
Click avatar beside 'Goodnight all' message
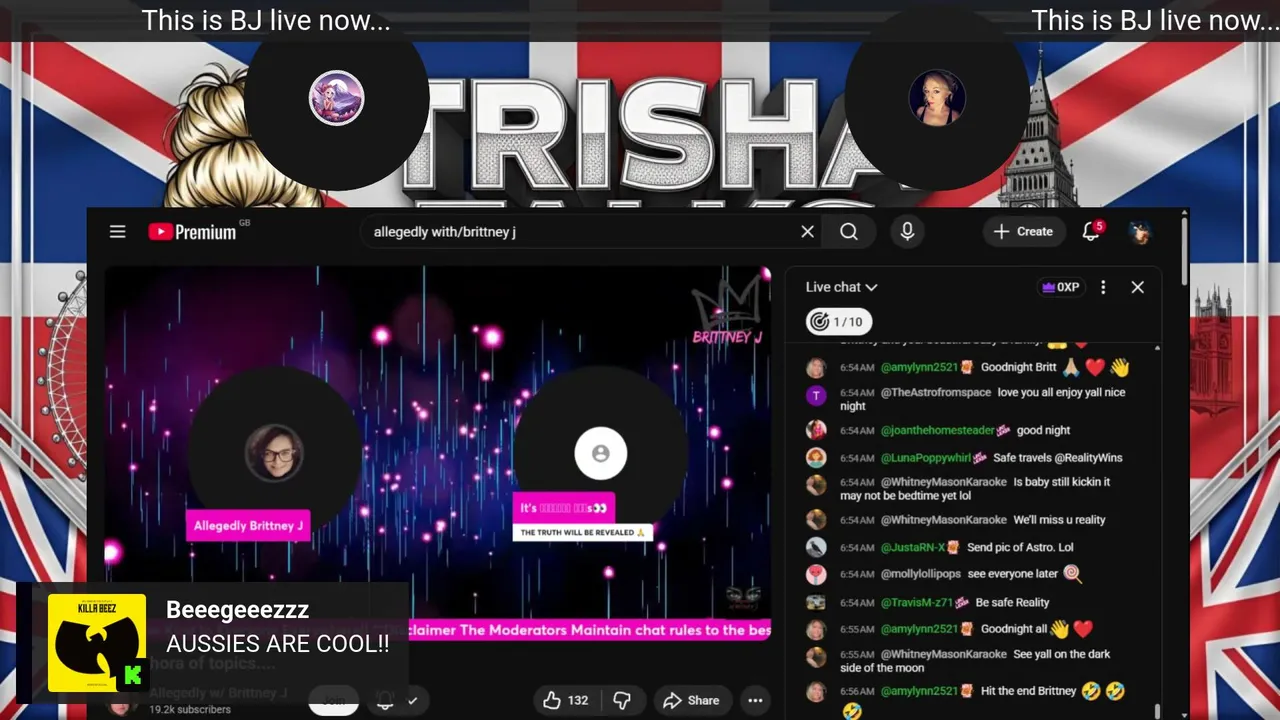tap(817, 630)
